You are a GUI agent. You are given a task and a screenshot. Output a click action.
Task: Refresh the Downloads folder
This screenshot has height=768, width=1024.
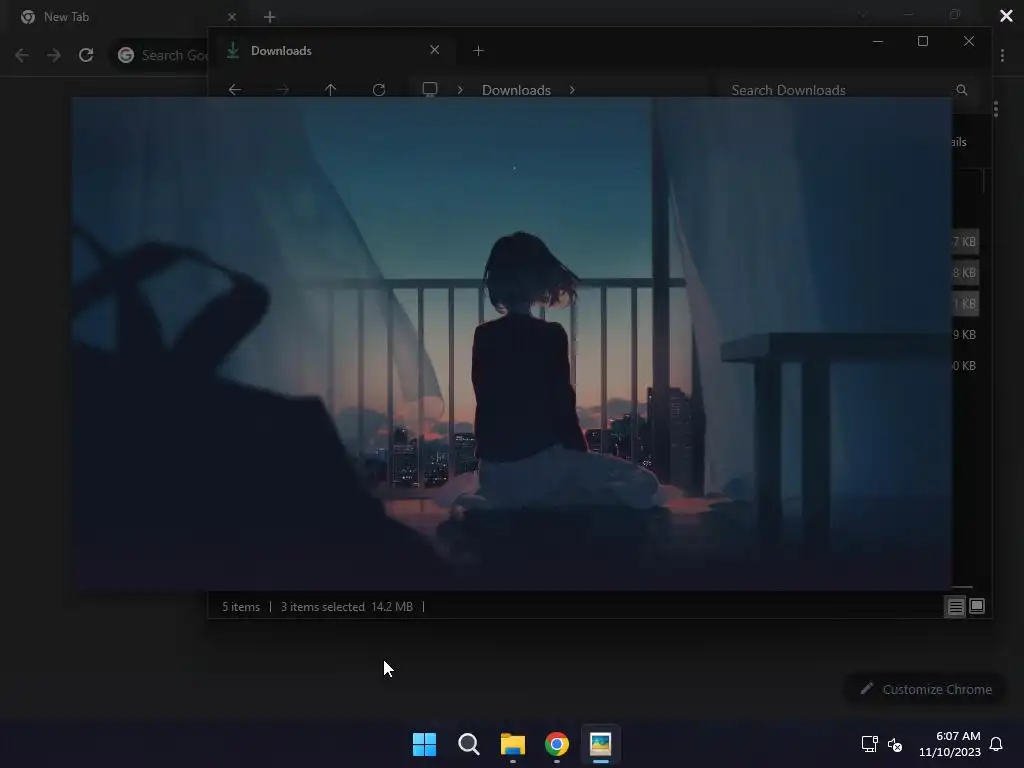pyautogui.click(x=379, y=90)
